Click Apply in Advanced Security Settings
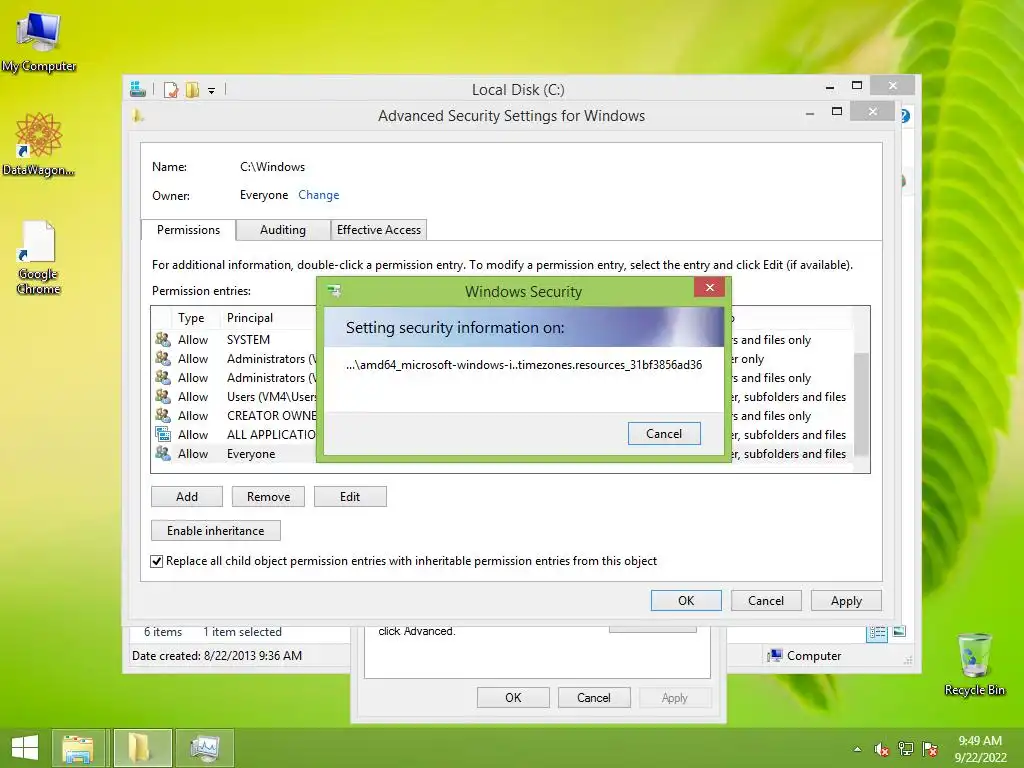This screenshot has width=1024, height=768. [846, 600]
